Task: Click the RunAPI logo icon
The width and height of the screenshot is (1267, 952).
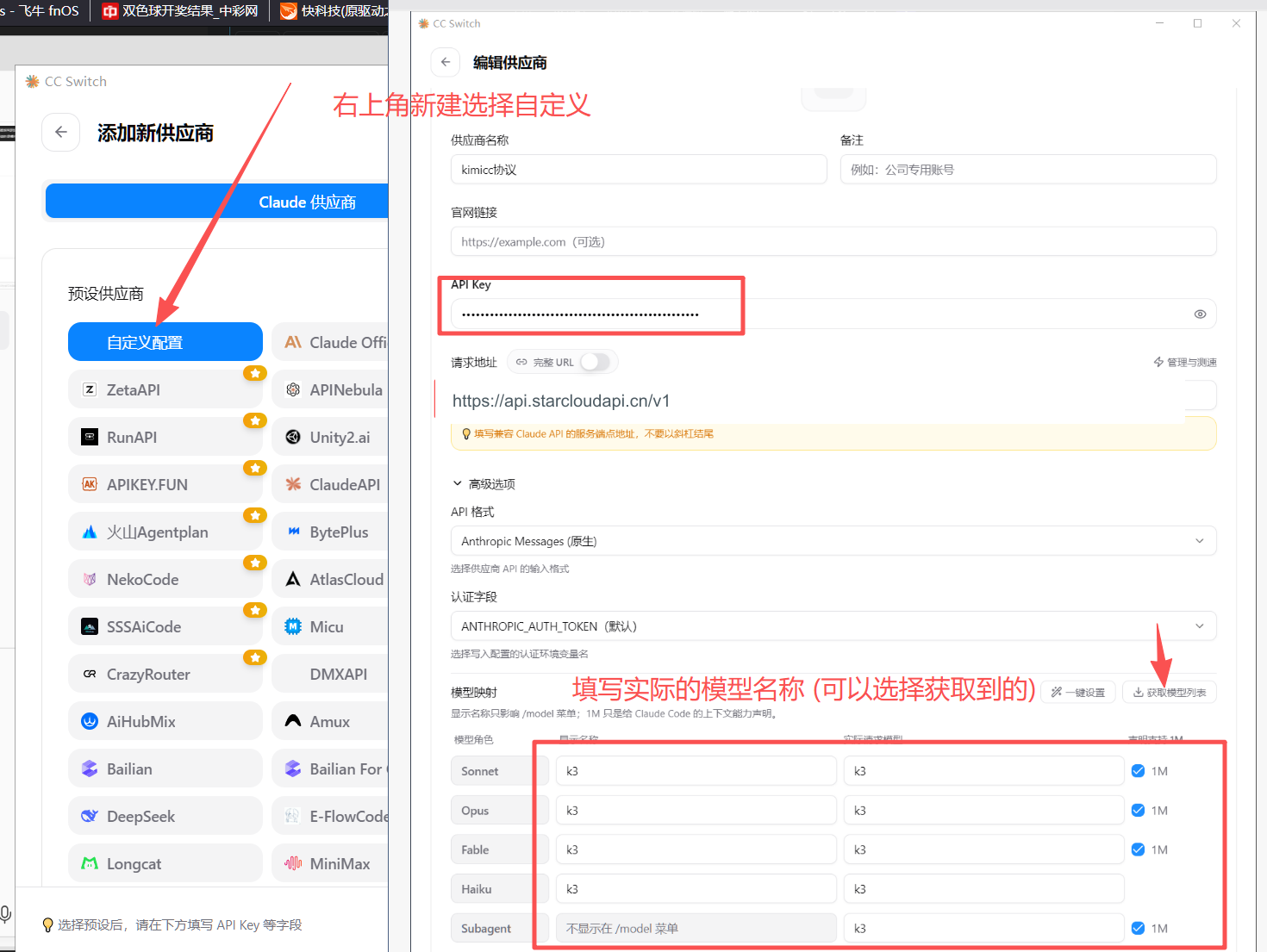Action: [x=90, y=437]
